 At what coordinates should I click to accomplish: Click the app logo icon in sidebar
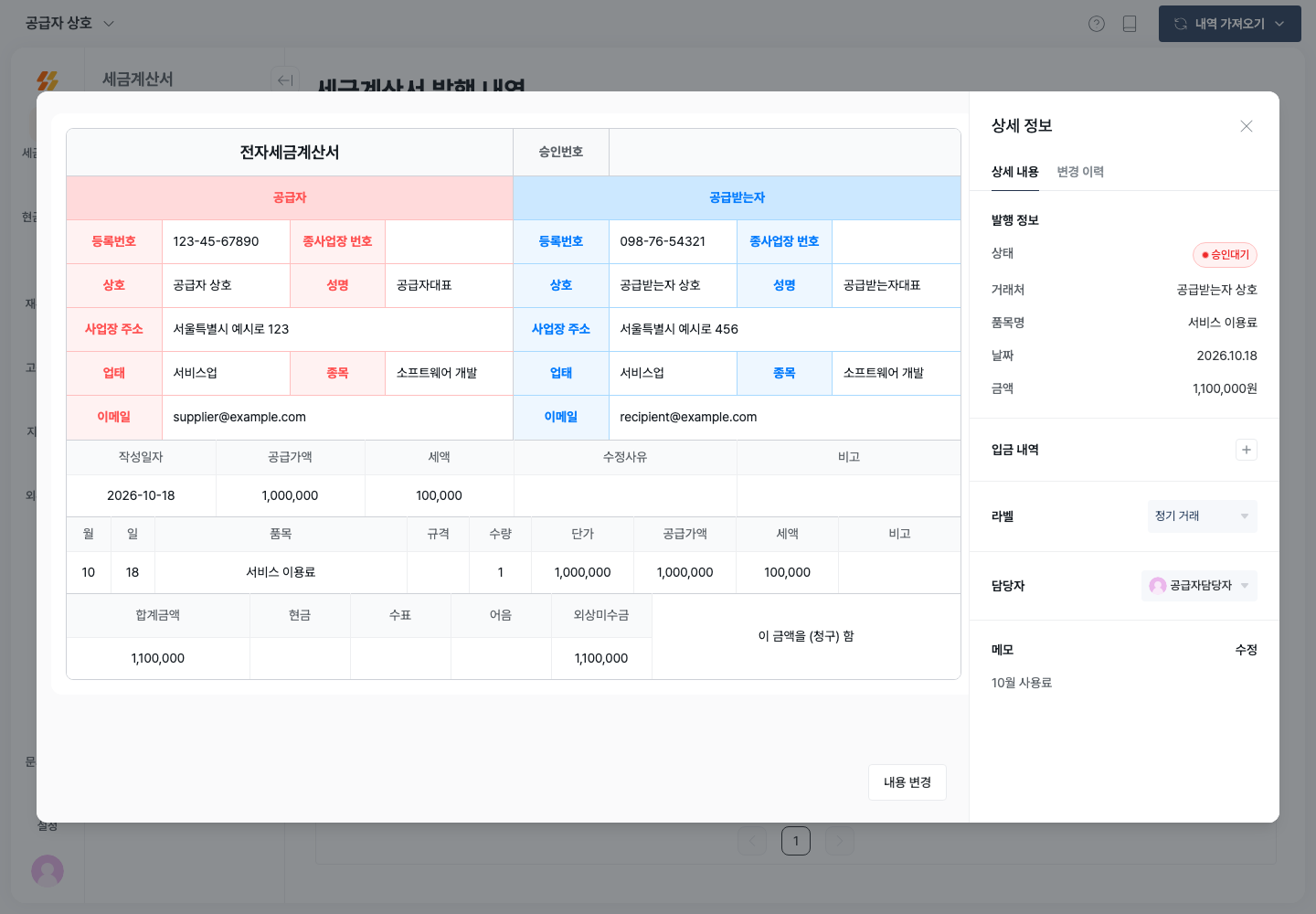pyautogui.click(x=48, y=80)
